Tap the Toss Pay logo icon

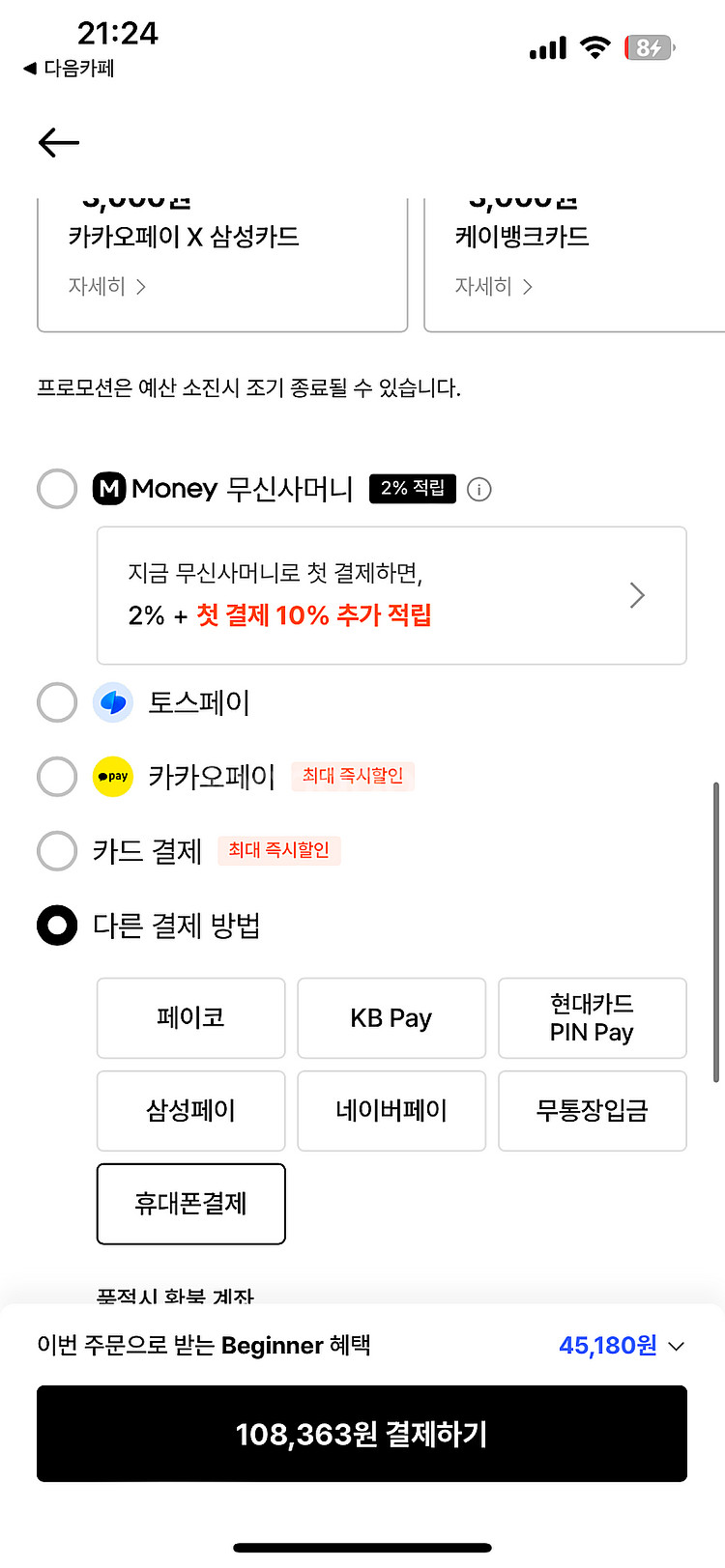[x=113, y=702]
